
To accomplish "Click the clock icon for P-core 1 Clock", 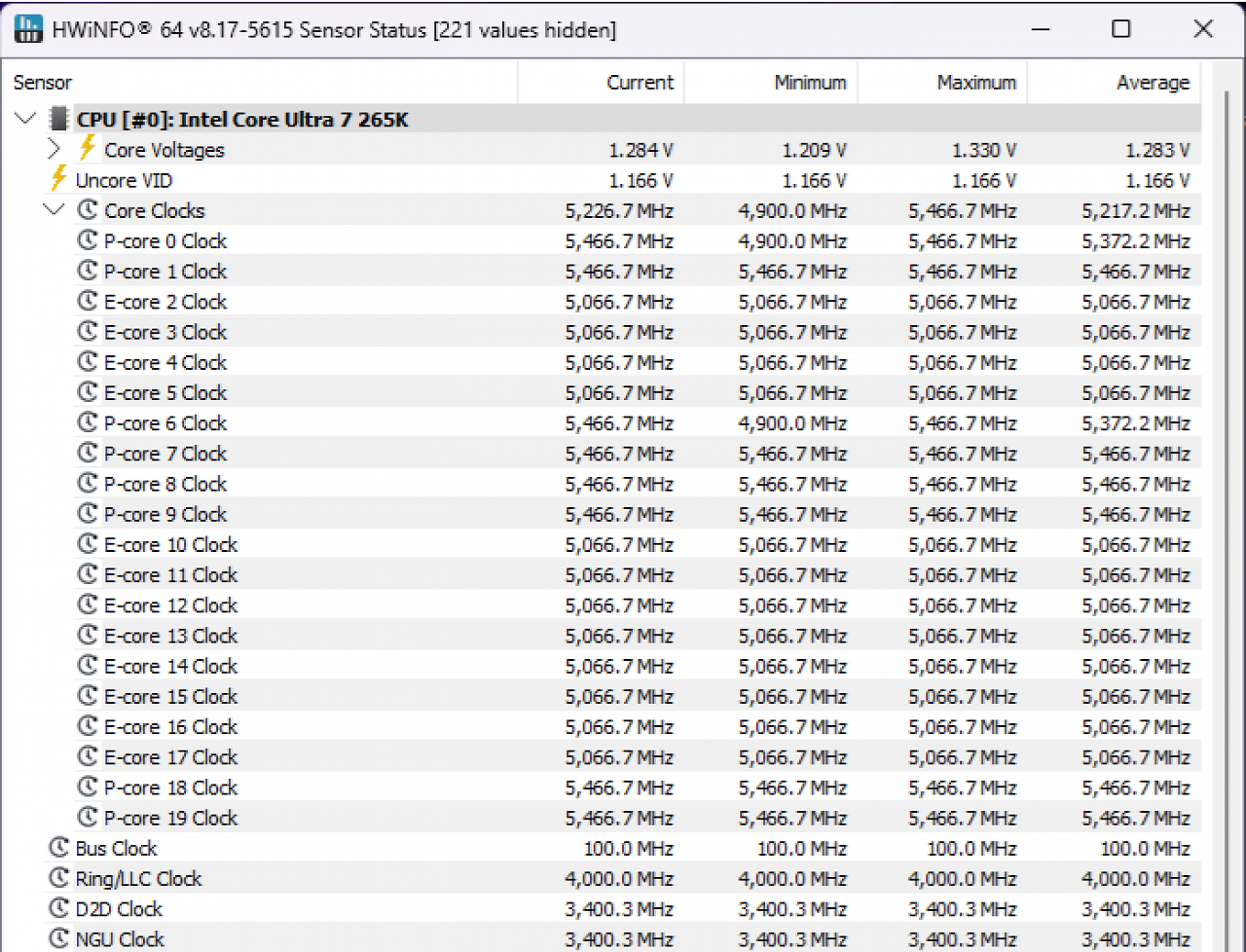I will pos(88,271).
